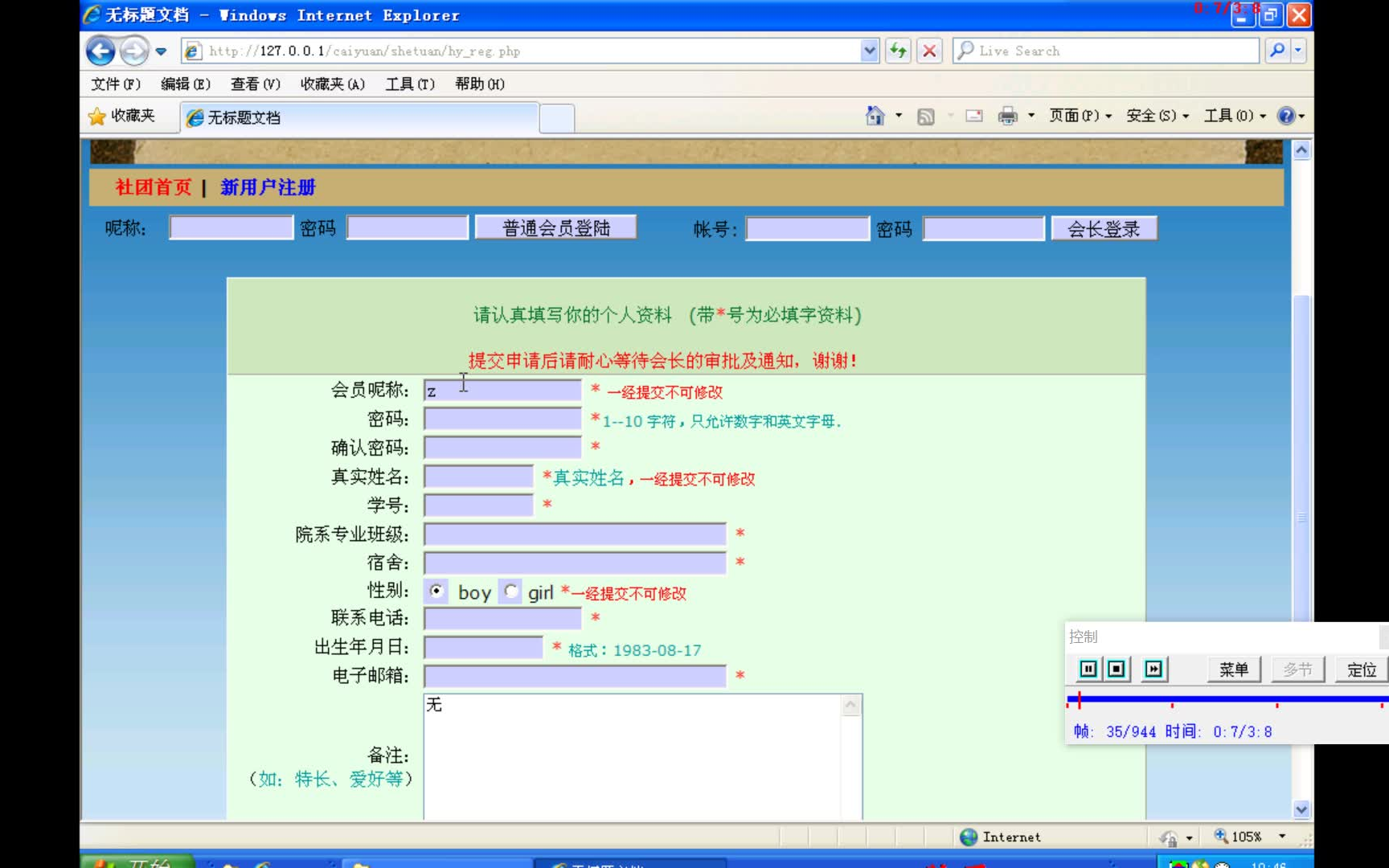Open the search provider dropdown arrow
This screenshot has height=868, width=1389.
point(1297,51)
